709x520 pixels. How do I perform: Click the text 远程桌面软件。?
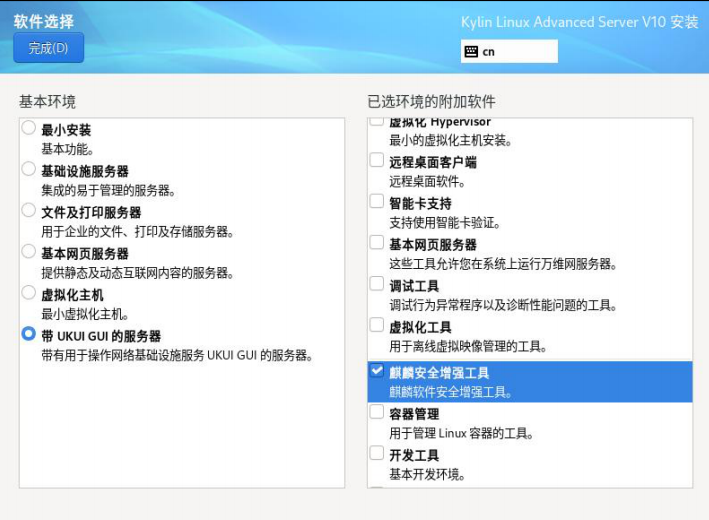click(427, 181)
